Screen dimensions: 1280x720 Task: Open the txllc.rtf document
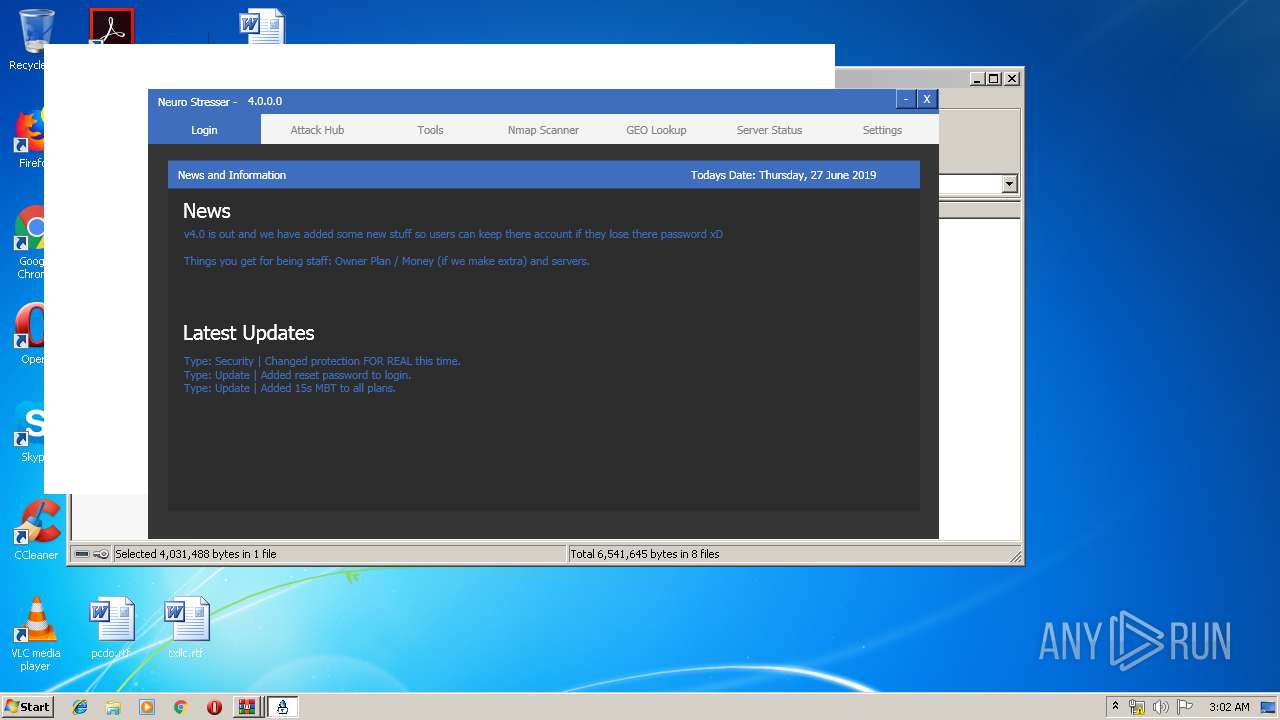pos(186,628)
